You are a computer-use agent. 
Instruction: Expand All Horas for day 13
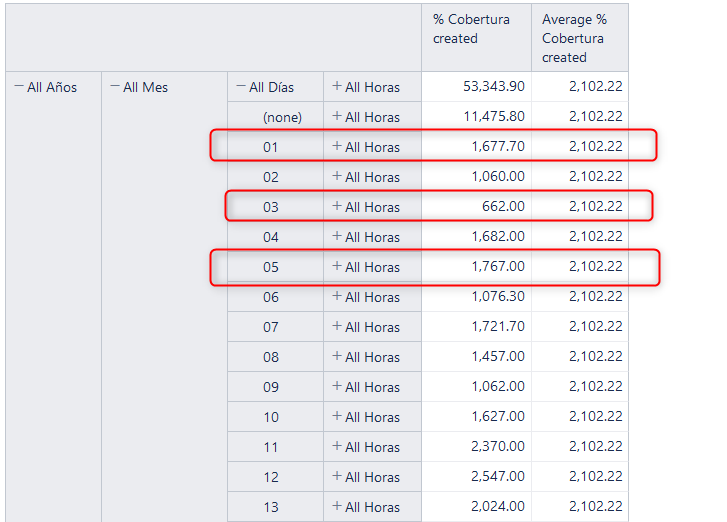(x=337, y=506)
